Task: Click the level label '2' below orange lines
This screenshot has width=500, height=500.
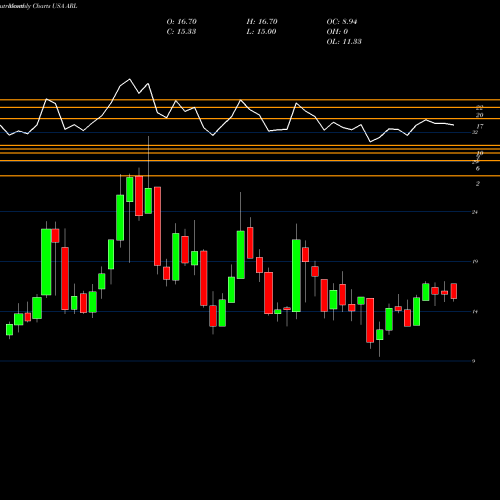Action: point(478,184)
